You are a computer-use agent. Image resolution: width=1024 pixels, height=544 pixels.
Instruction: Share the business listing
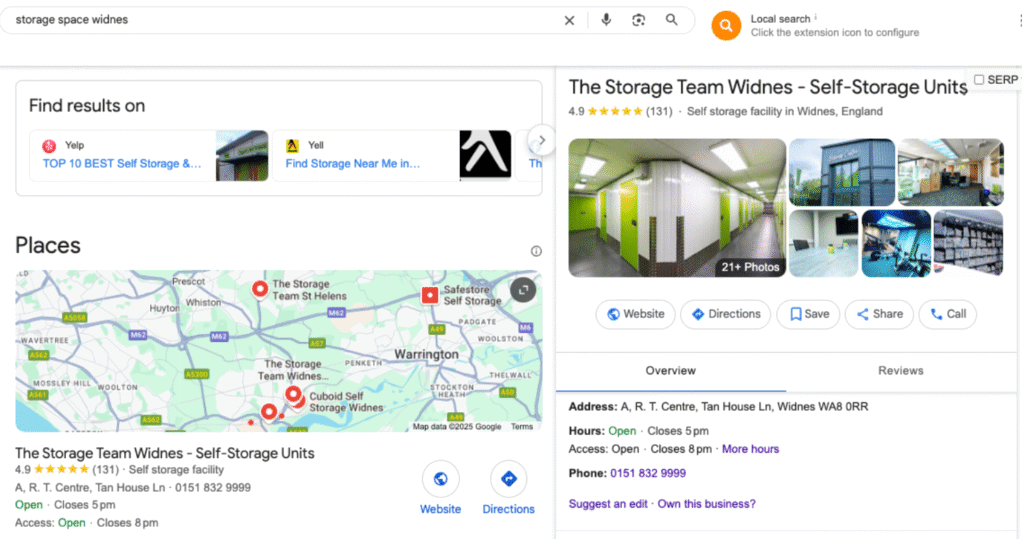[879, 314]
